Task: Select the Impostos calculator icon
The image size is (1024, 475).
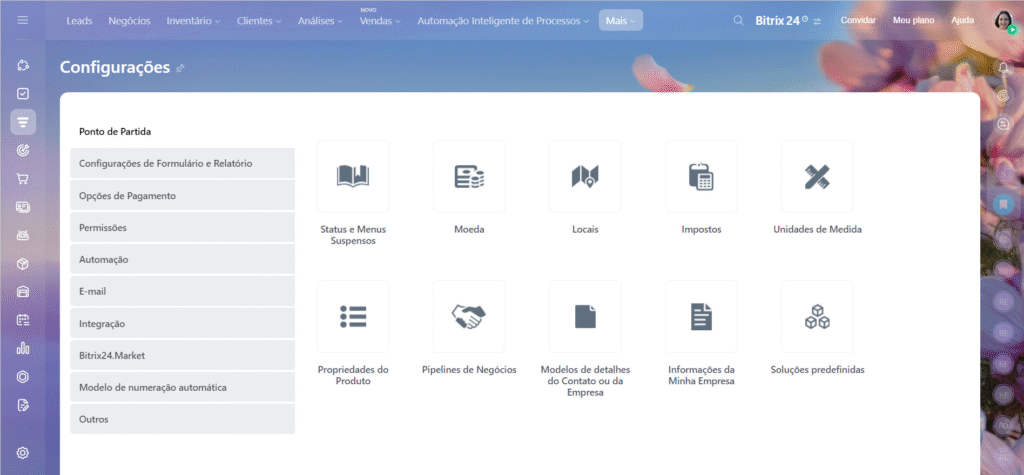Action: click(701, 177)
